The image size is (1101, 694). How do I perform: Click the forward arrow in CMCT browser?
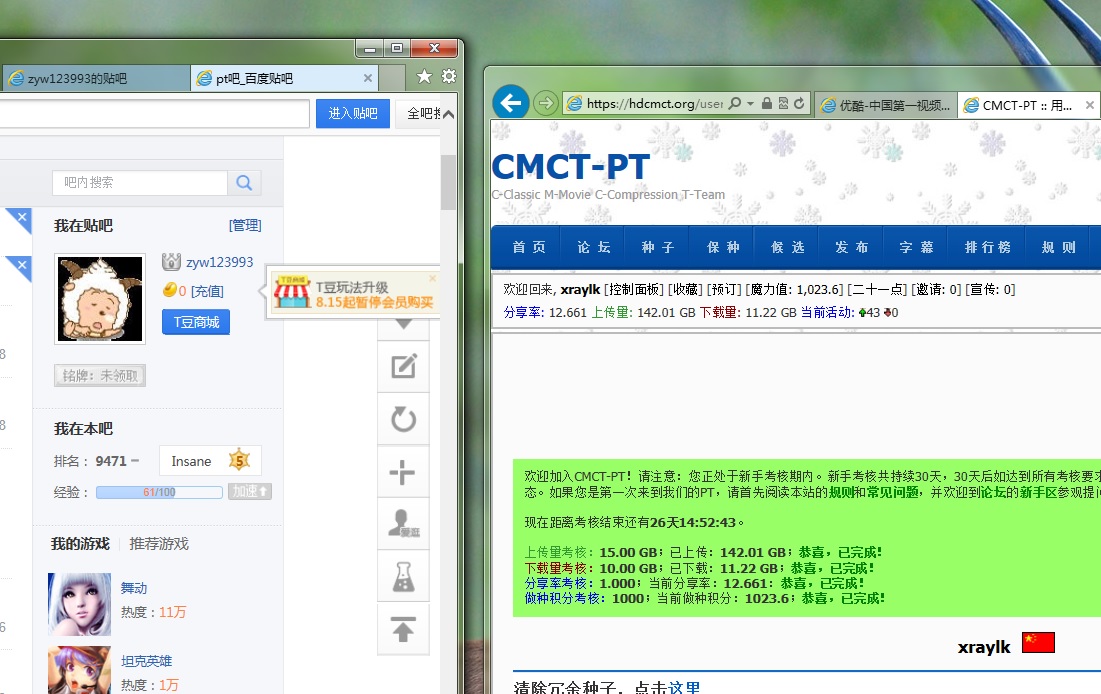546,103
